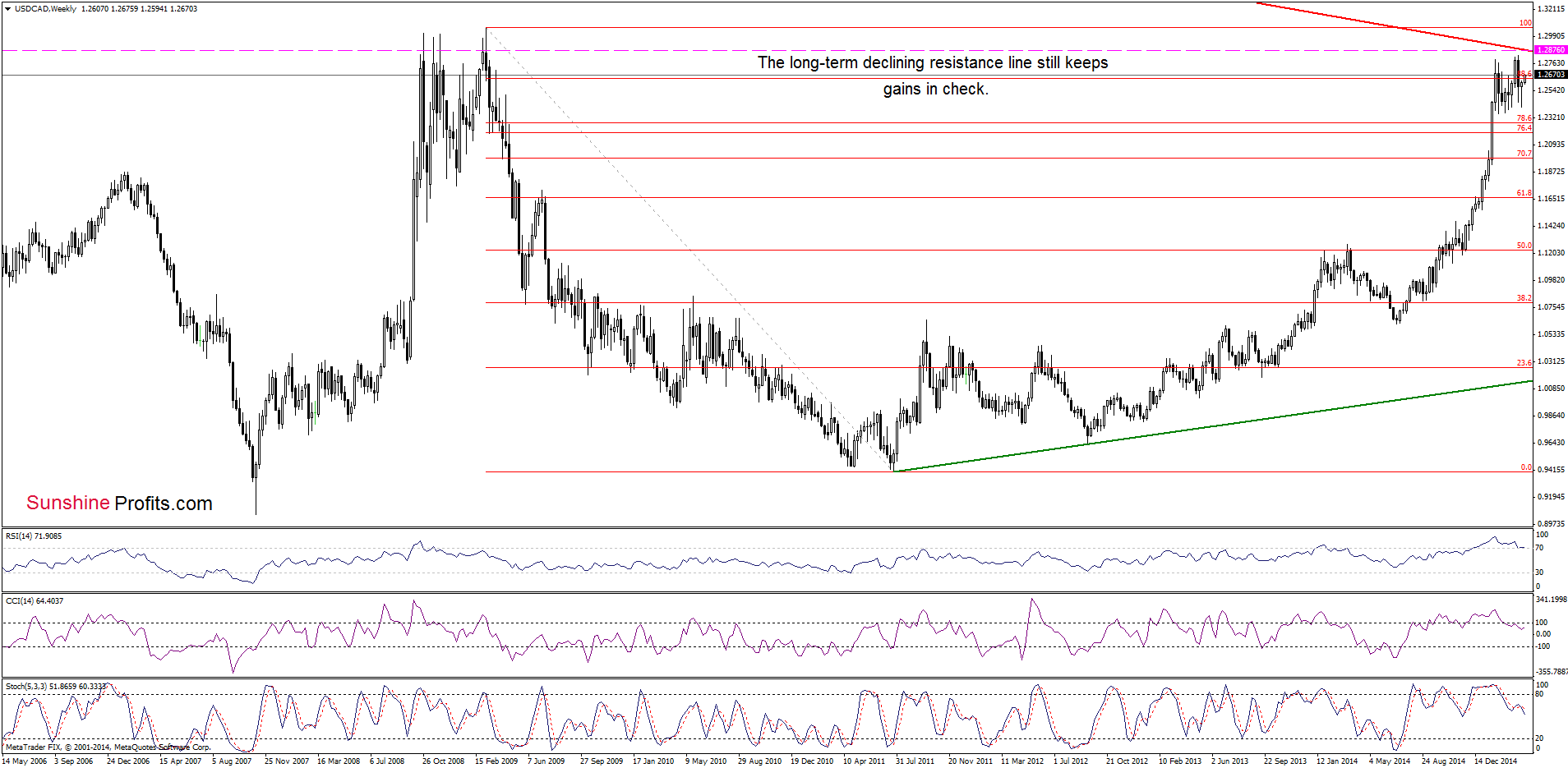Click the RSI 30 level scale label
The height and width of the screenshot is (768, 1568).
1540,573
